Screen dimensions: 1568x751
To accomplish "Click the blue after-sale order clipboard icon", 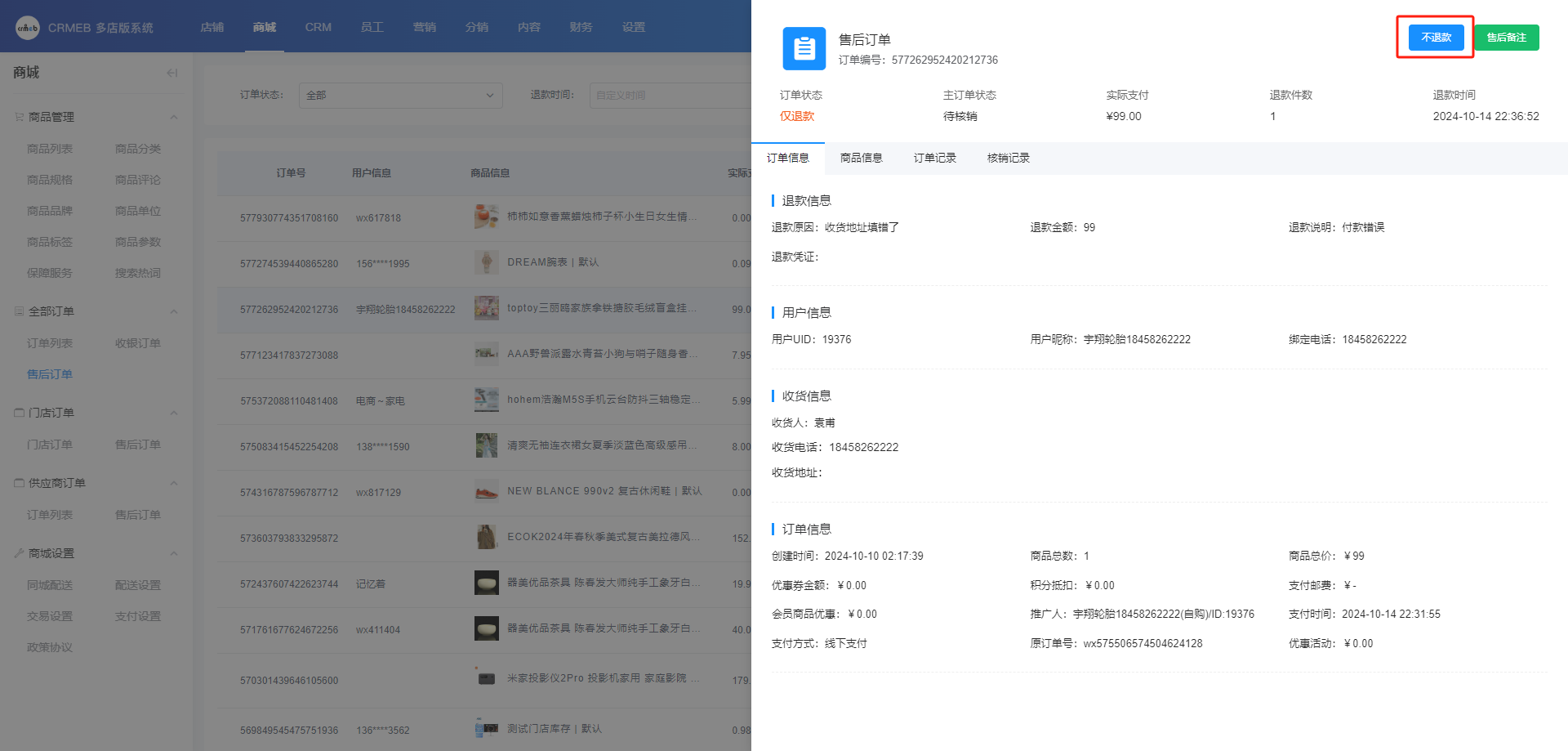I will click(x=804, y=49).
